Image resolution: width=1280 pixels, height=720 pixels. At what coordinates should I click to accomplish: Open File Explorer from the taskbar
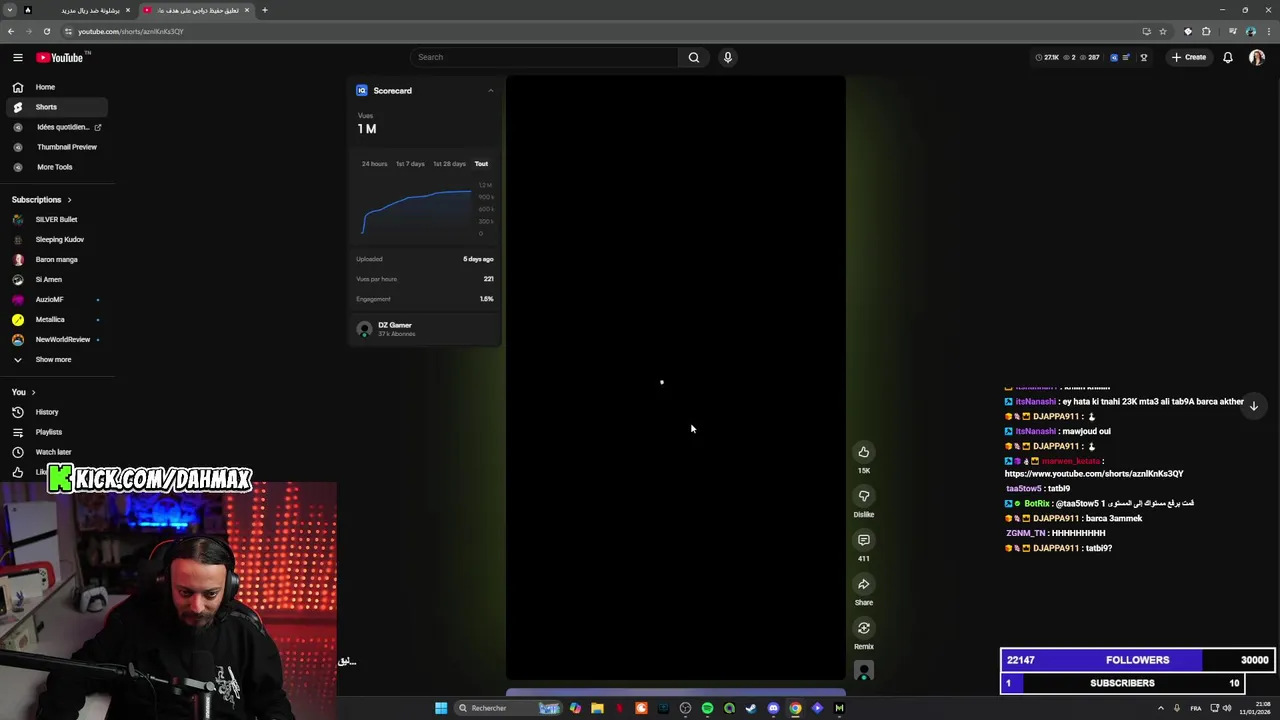coord(597,708)
